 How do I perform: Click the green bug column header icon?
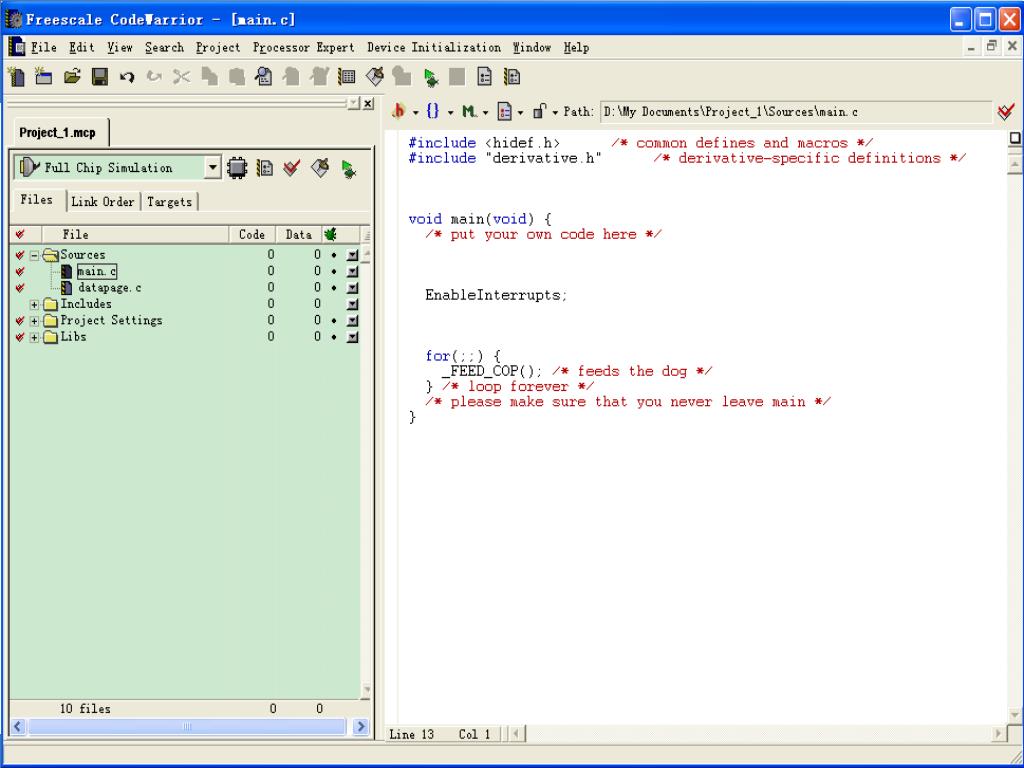pos(330,234)
